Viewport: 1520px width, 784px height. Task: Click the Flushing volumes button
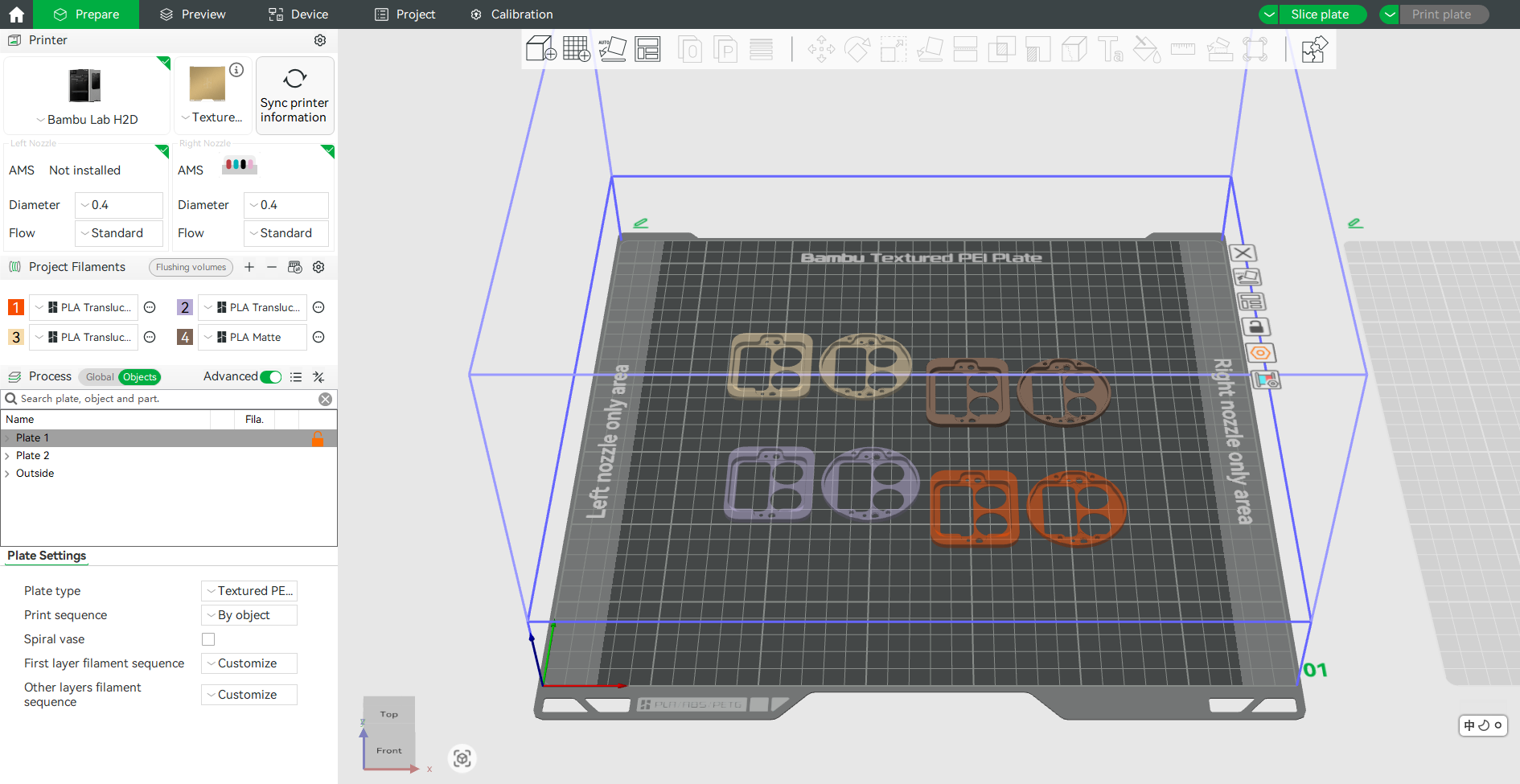(x=191, y=267)
